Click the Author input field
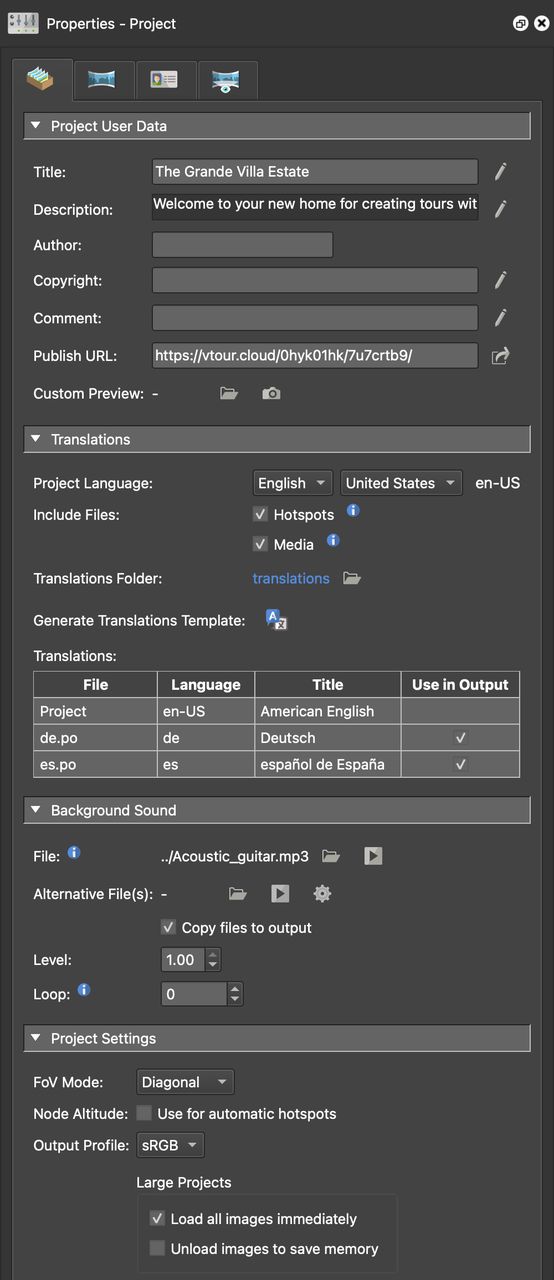 click(242, 245)
